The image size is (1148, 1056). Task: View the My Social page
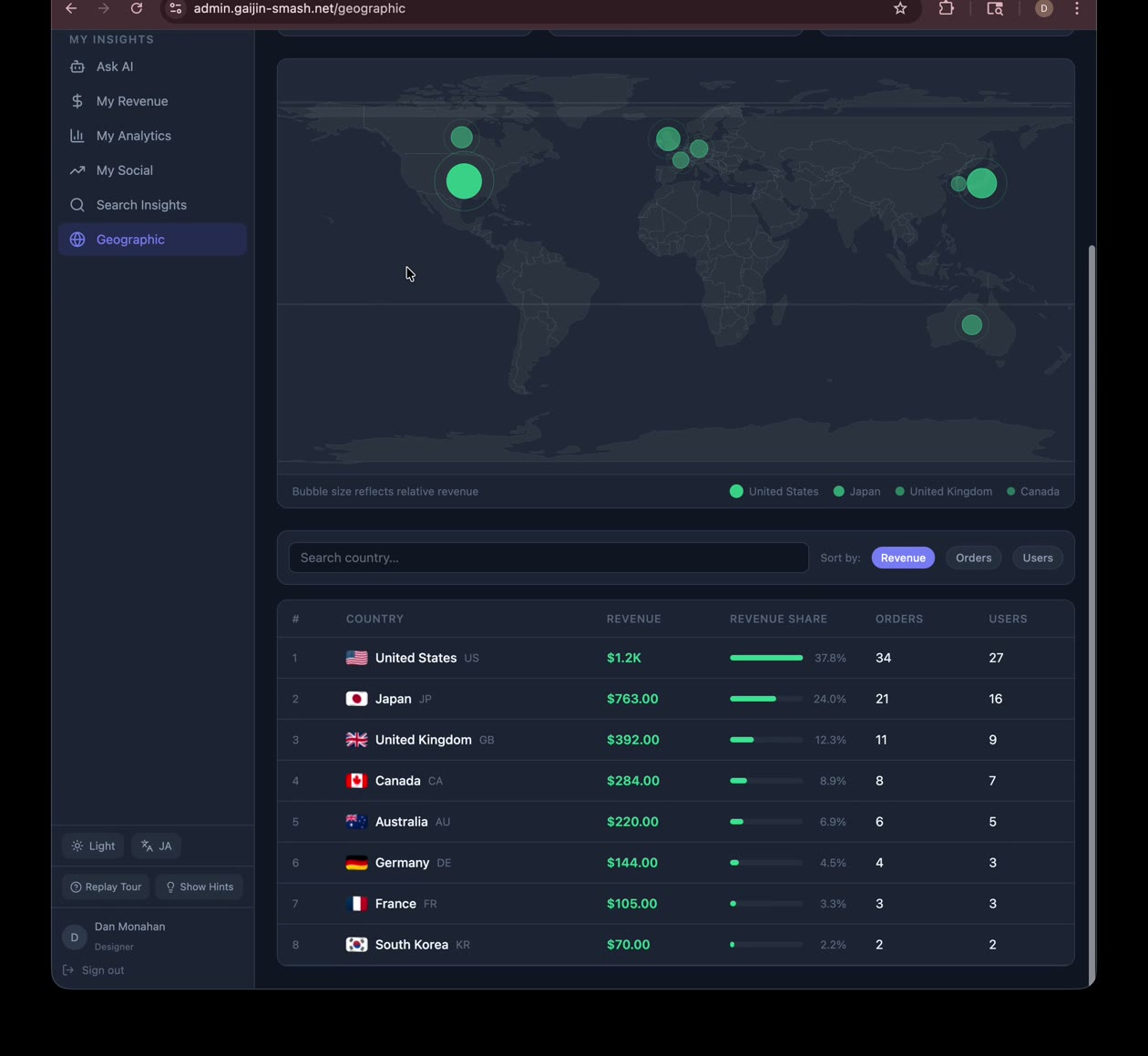(127, 170)
